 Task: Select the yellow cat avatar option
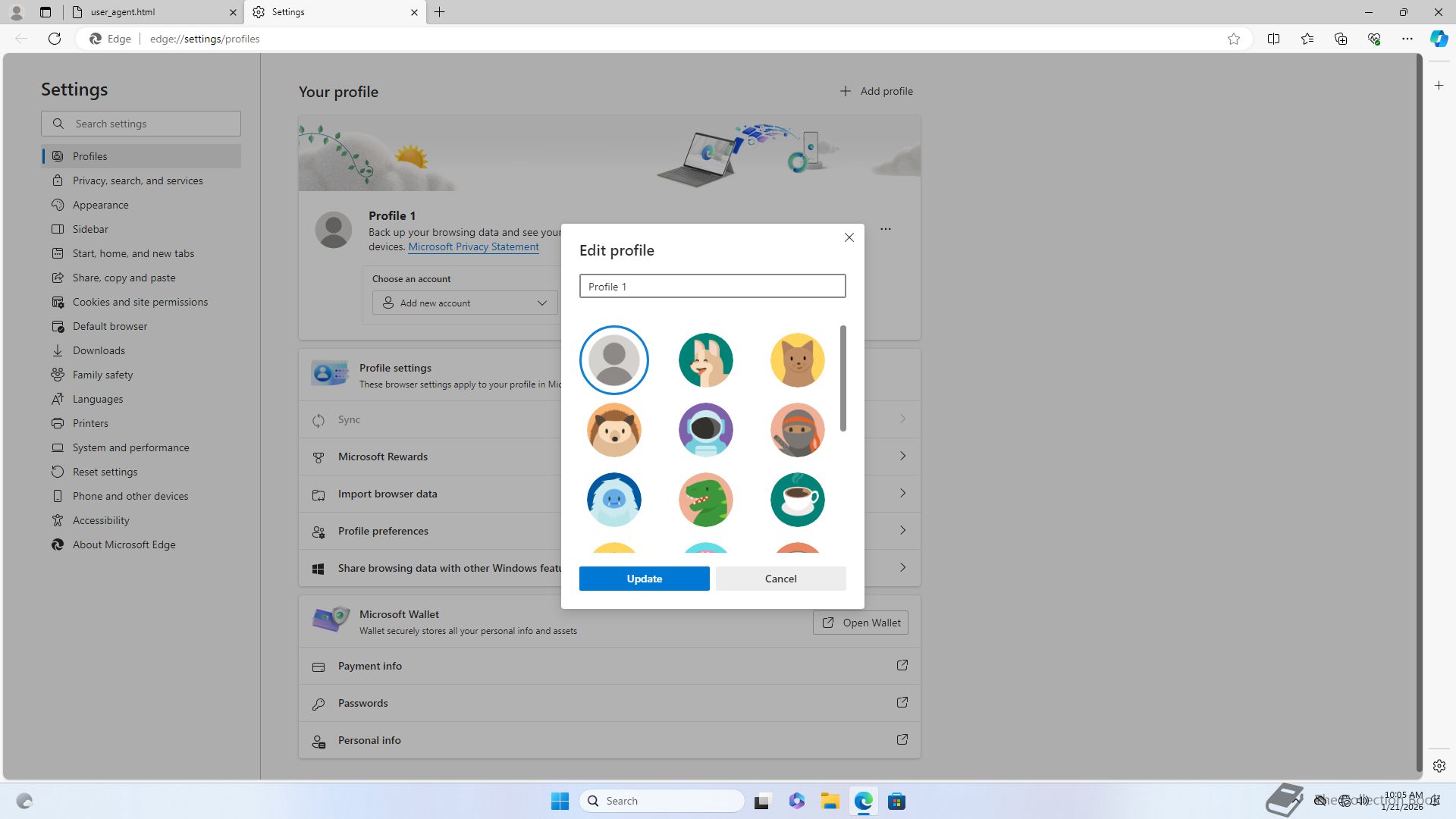(x=797, y=360)
